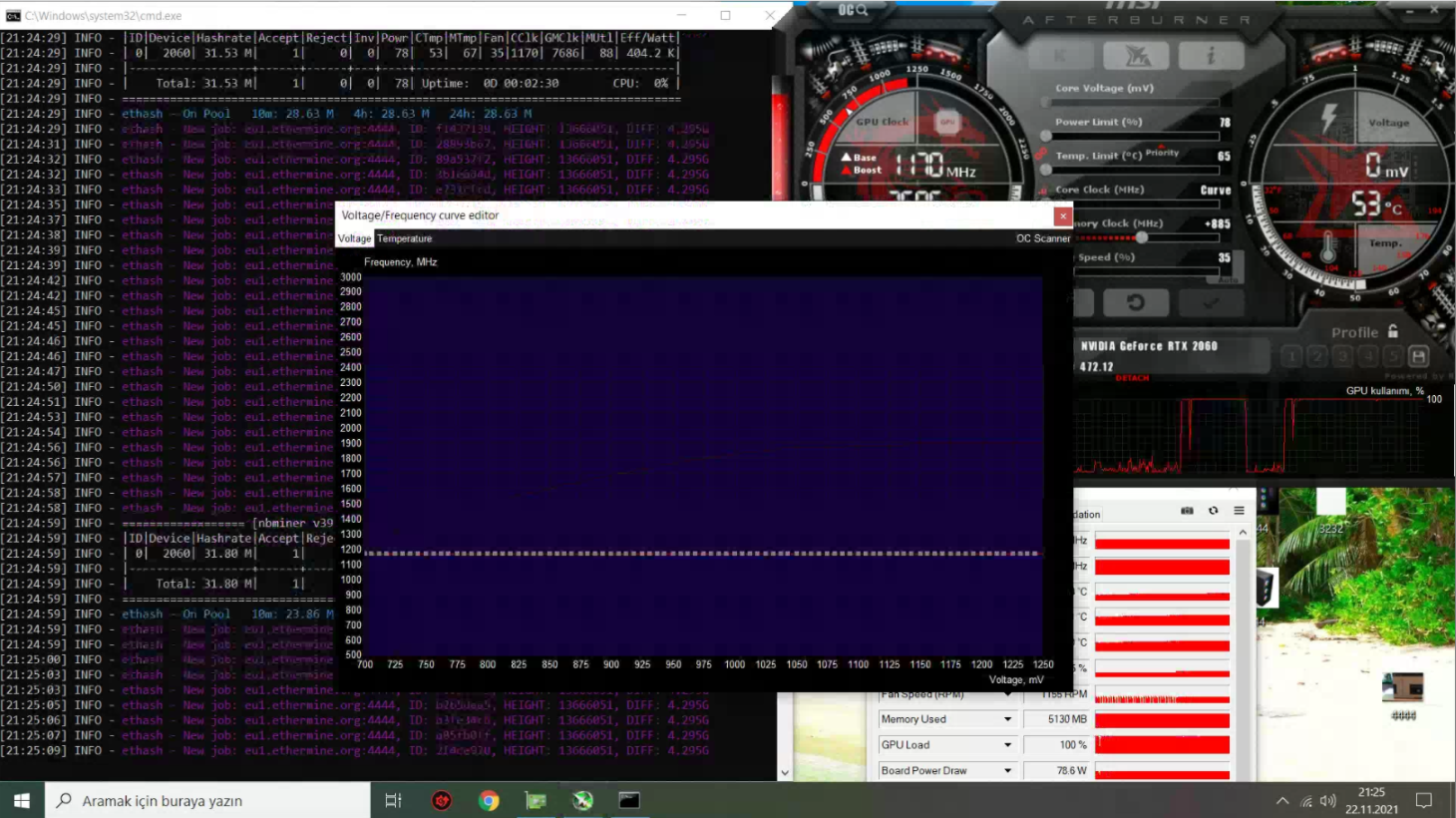Open the Board Power Draw sensor dropdown
1456x818 pixels.
pos(1007,770)
